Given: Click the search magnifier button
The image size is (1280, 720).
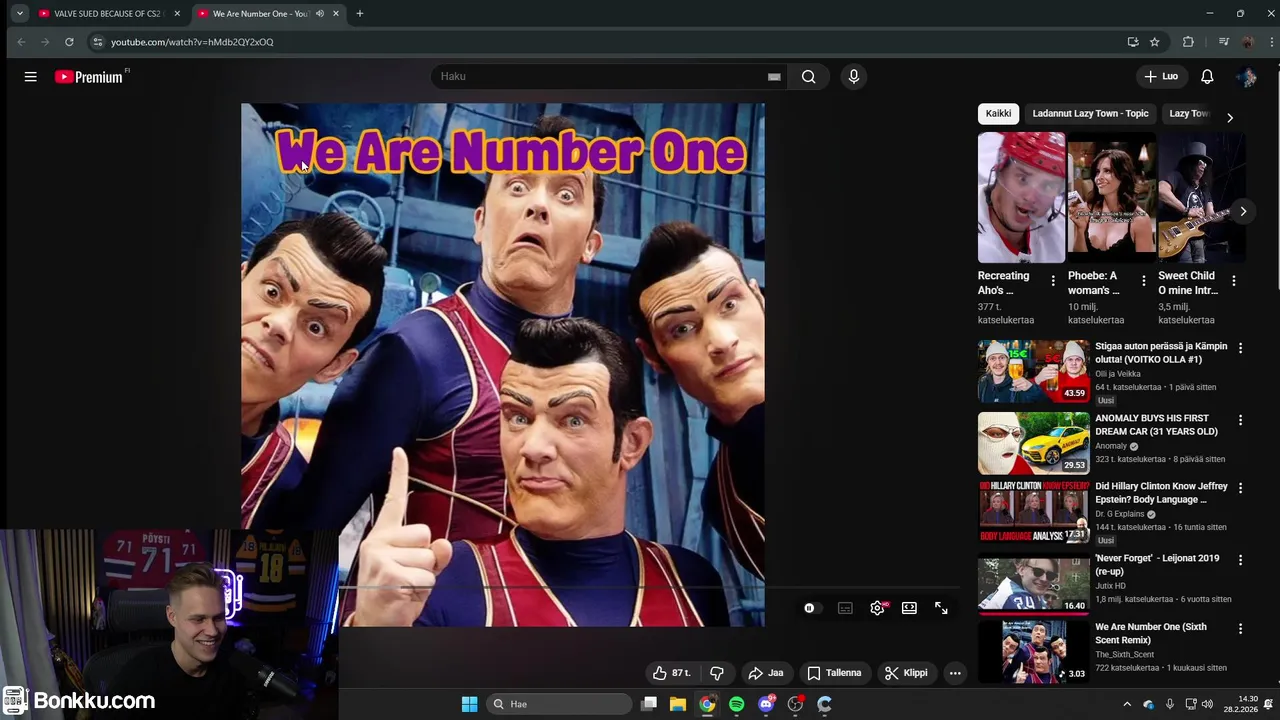Looking at the screenshot, I should tap(808, 77).
